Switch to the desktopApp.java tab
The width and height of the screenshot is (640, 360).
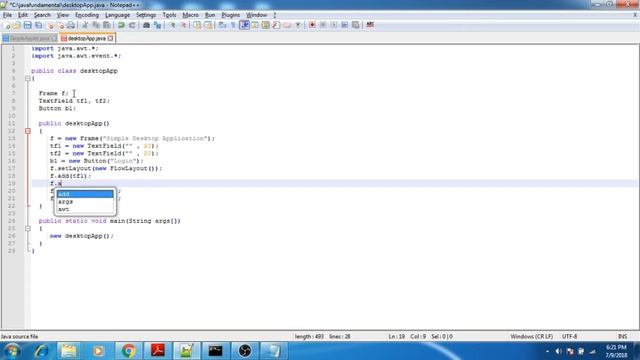87,38
